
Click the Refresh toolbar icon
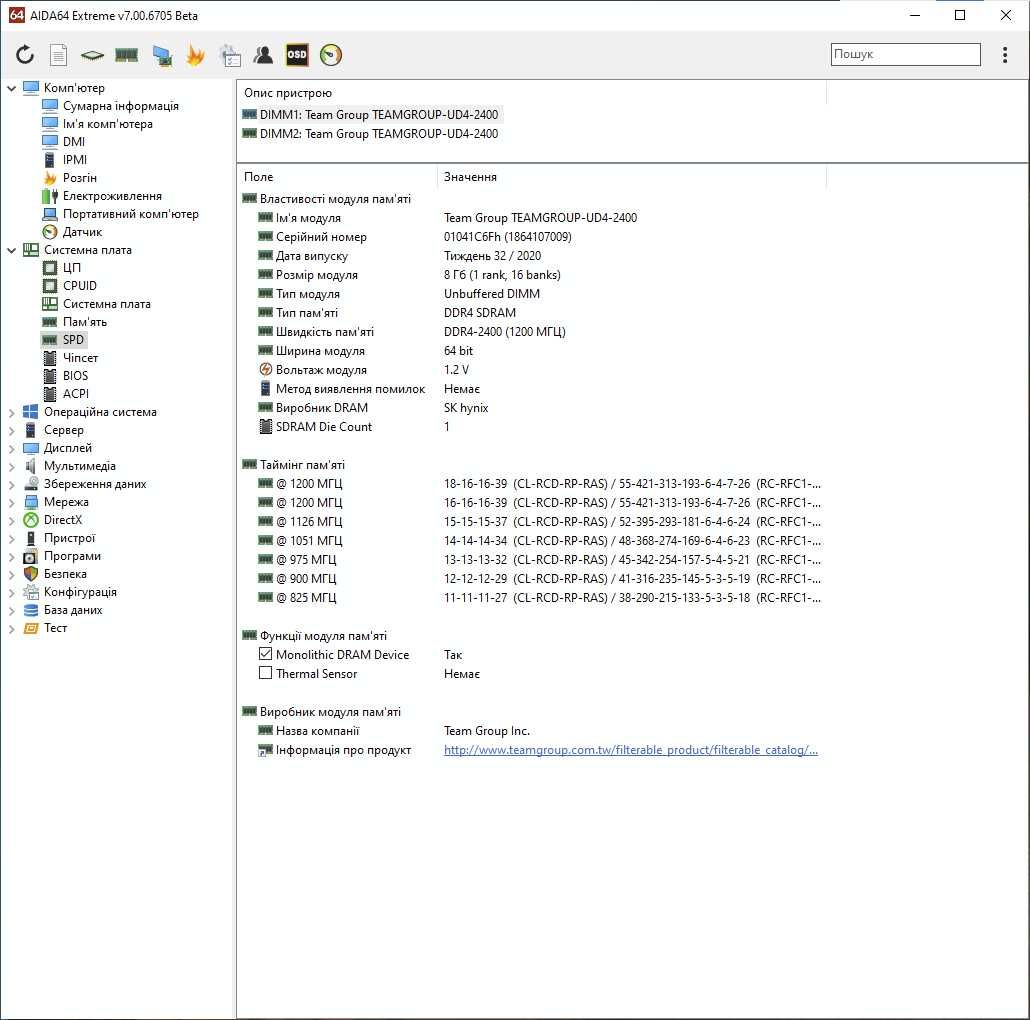(25, 55)
